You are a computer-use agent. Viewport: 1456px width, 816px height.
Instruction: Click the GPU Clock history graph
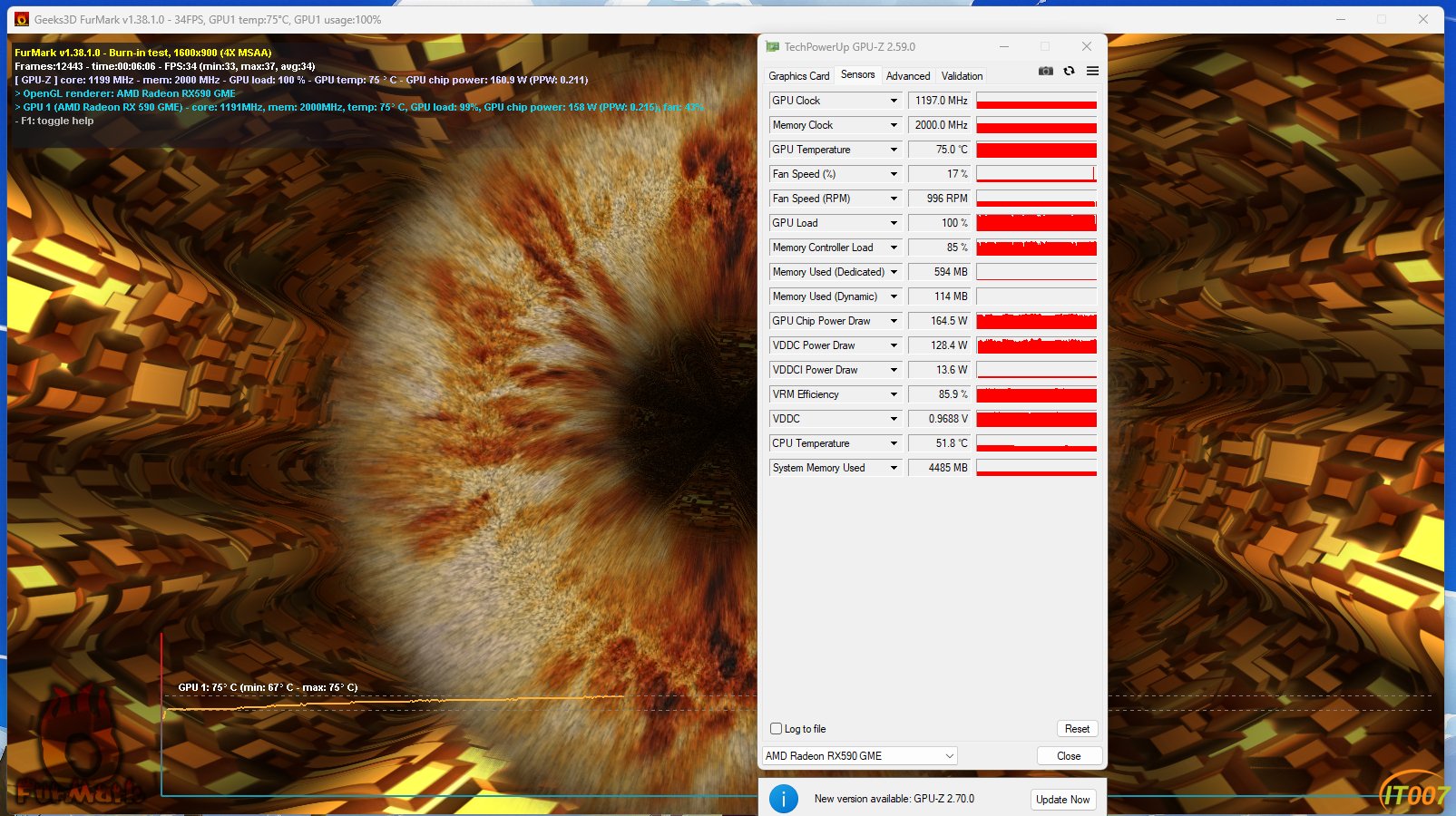click(x=1036, y=101)
